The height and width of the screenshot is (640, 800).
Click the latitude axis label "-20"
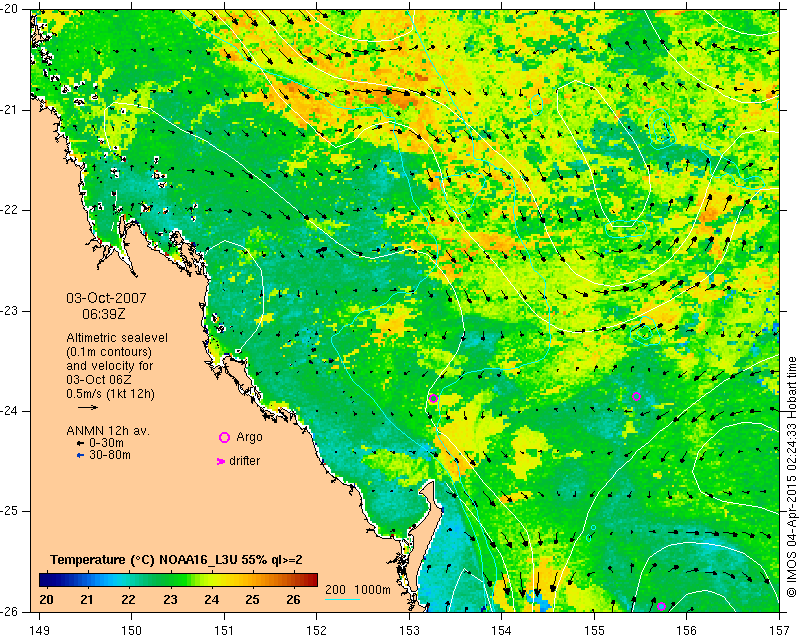point(10,9)
